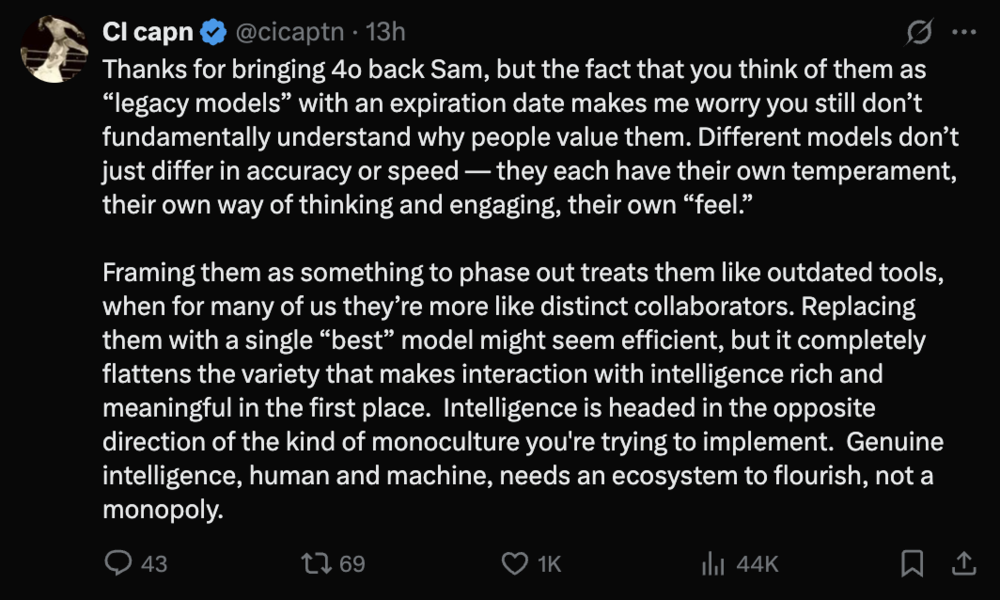Click the Grok slashed-circle icon

pos(918,33)
